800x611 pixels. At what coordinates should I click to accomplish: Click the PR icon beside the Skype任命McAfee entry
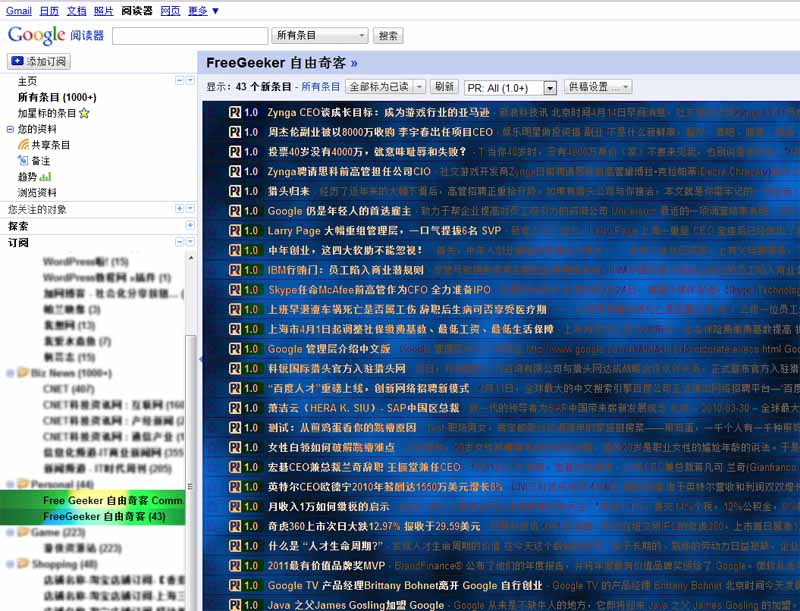(x=235, y=290)
